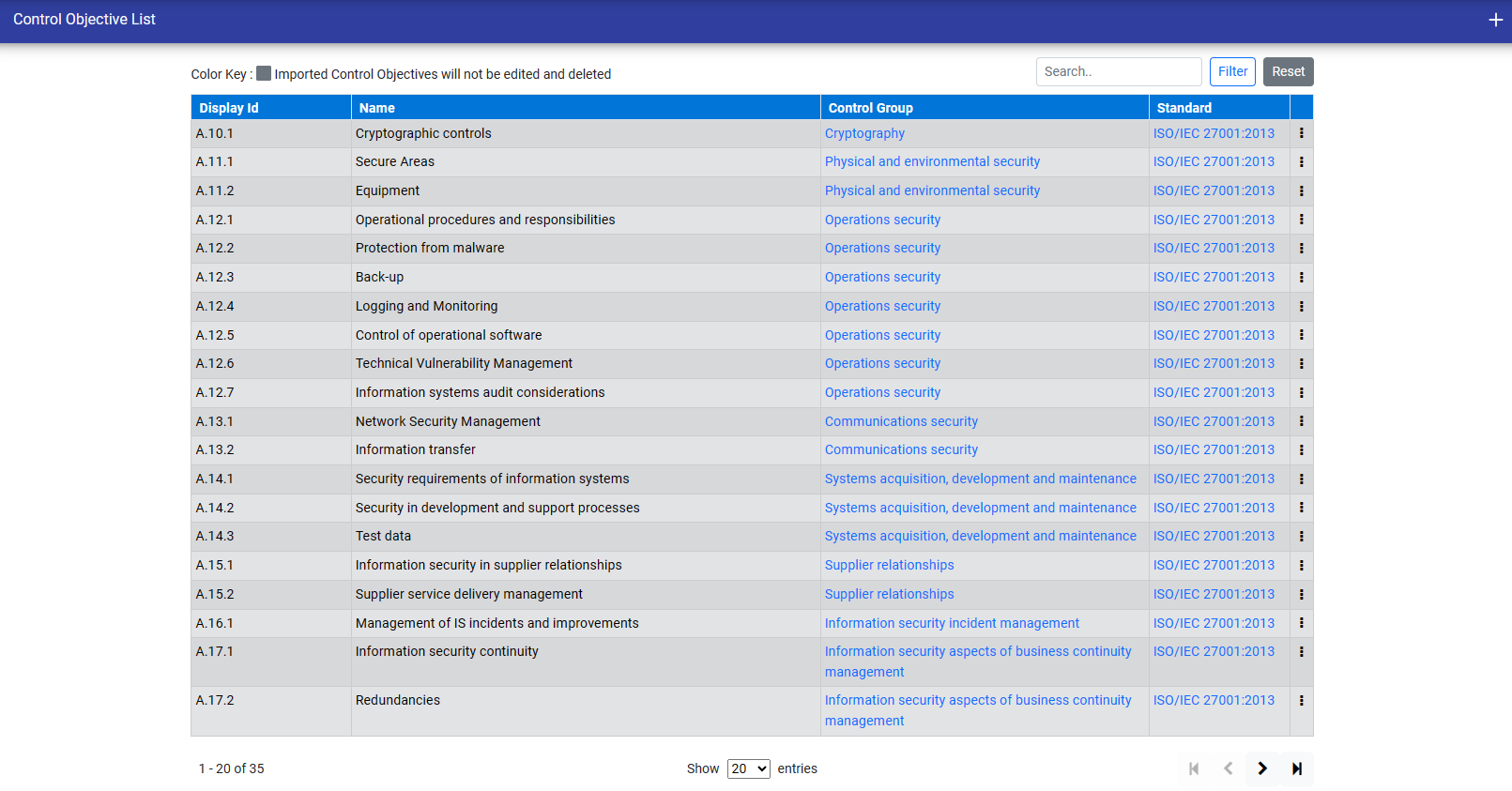
Task: Sort table by Display Id column header
Action: (x=229, y=108)
